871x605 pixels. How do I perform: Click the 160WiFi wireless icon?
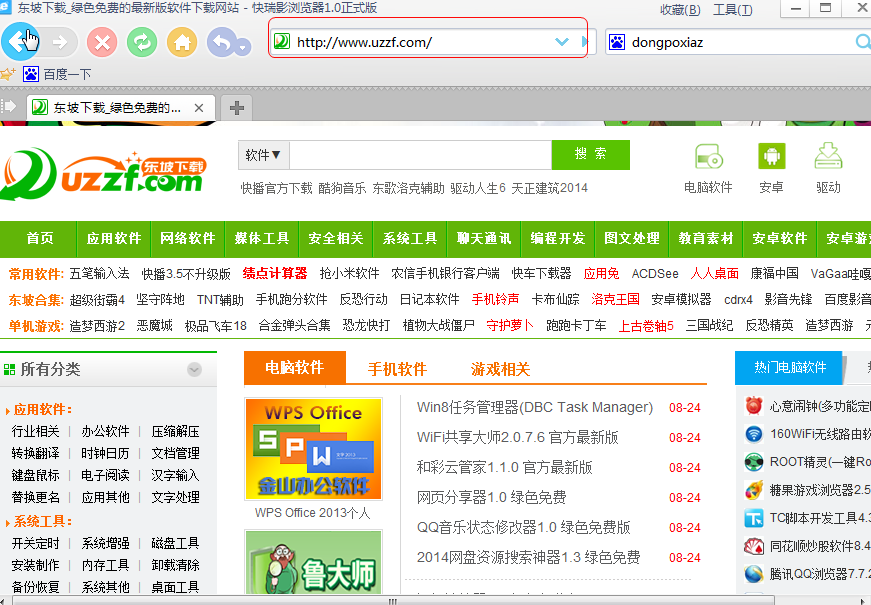point(754,434)
